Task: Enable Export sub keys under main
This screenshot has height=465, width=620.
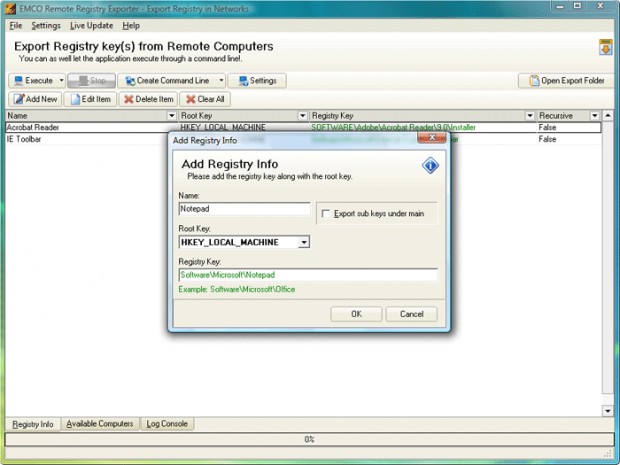Action: tap(326, 214)
